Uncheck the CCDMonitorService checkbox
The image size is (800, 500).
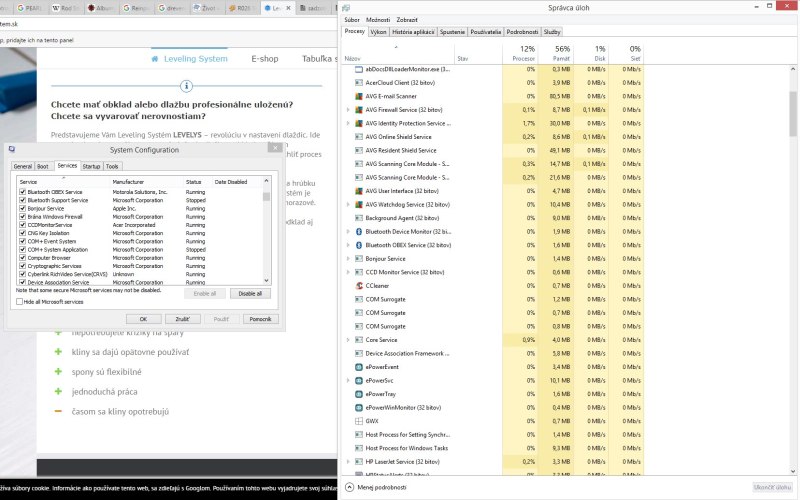(22, 224)
